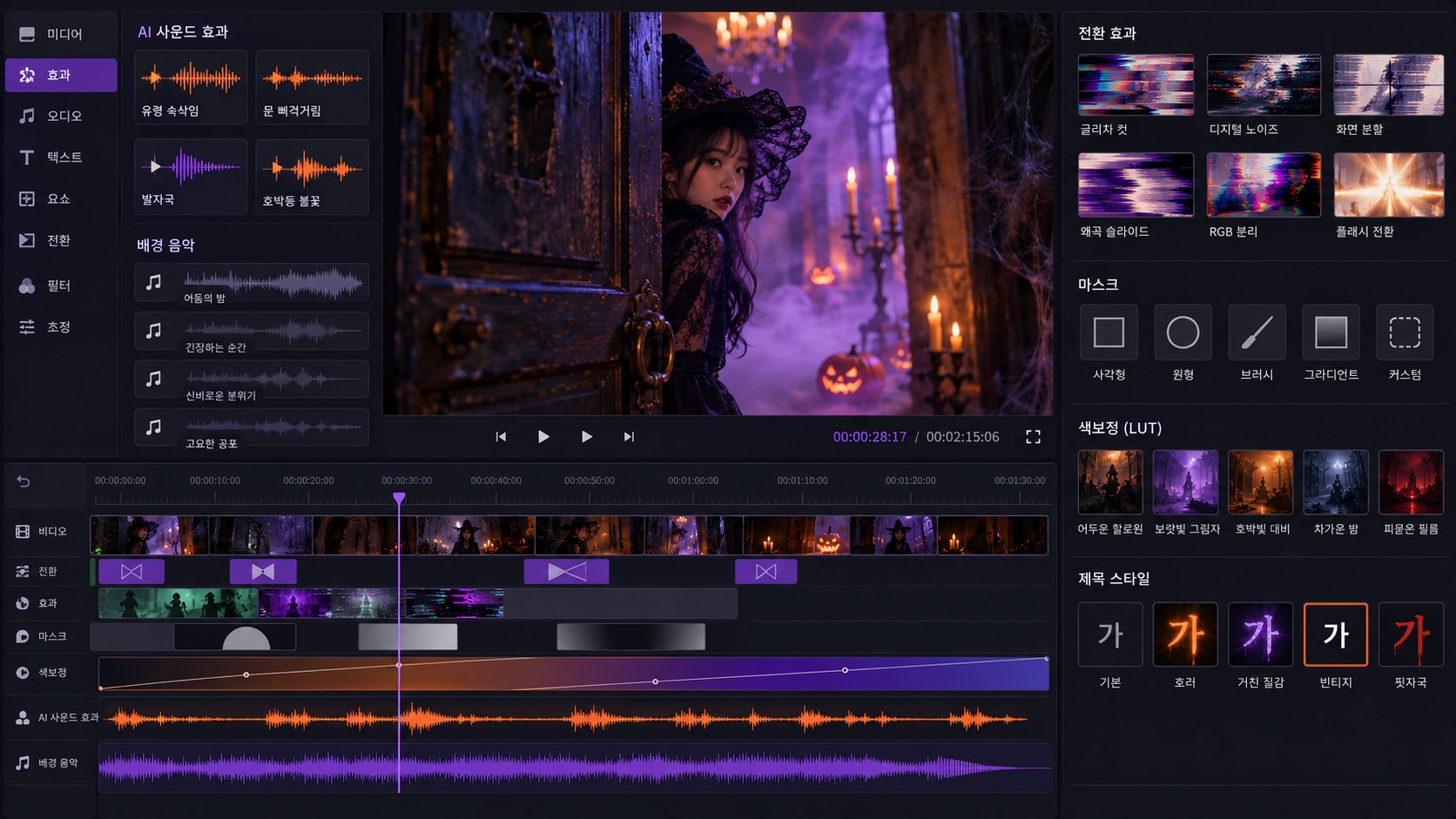Skip to the next clip
The image size is (1456, 819).
coord(629,437)
